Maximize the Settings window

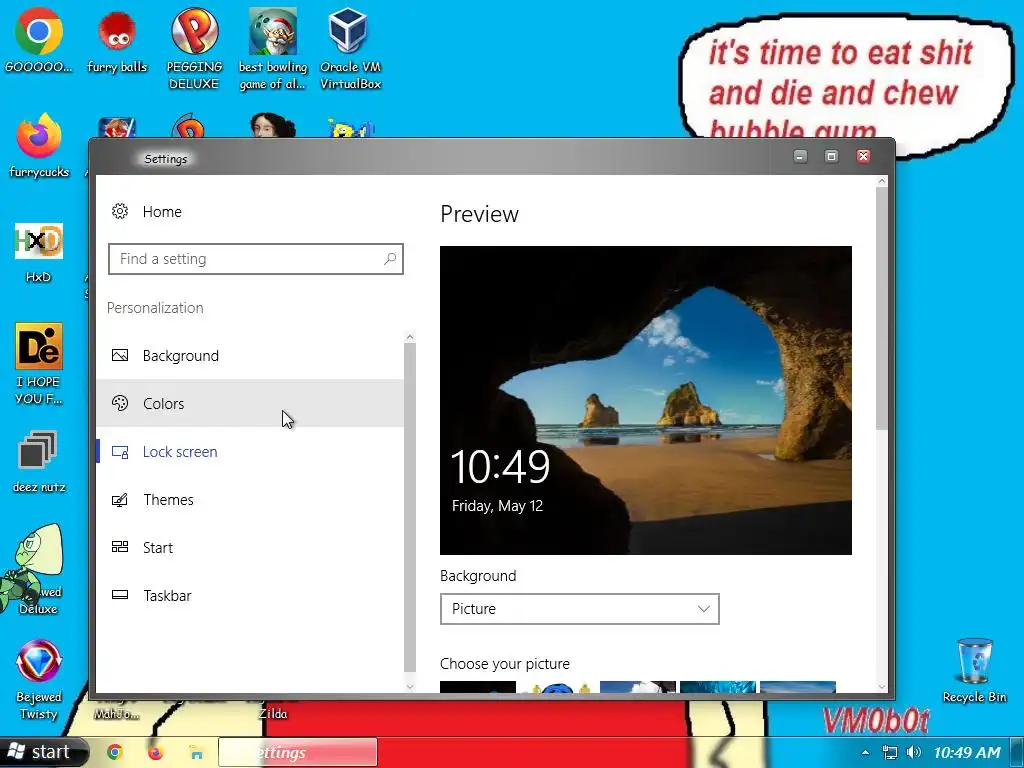coord(831,156)
